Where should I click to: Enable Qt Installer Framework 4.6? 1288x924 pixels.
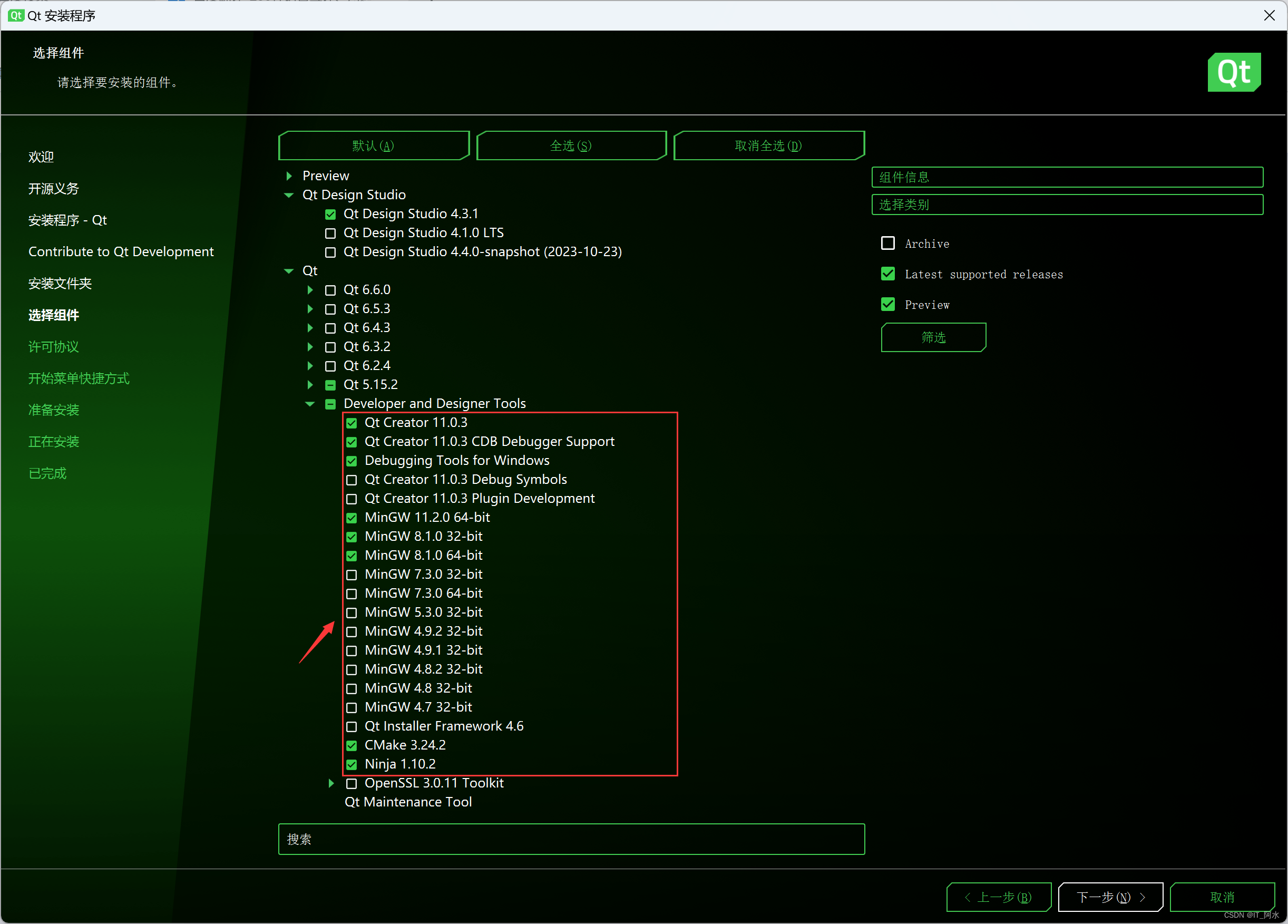352,727
